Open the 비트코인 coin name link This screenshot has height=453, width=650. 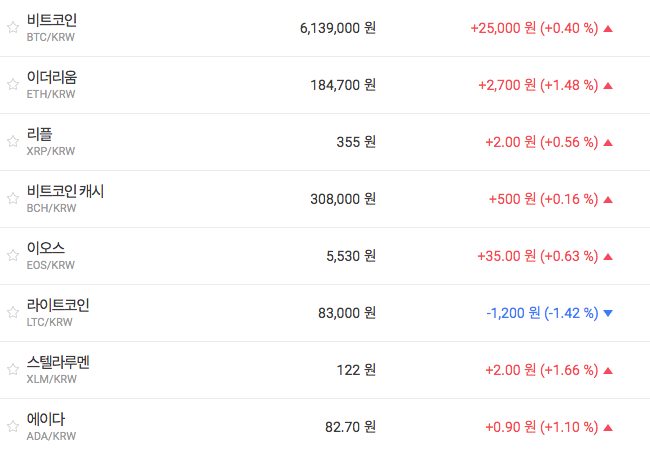coord(51,20)
